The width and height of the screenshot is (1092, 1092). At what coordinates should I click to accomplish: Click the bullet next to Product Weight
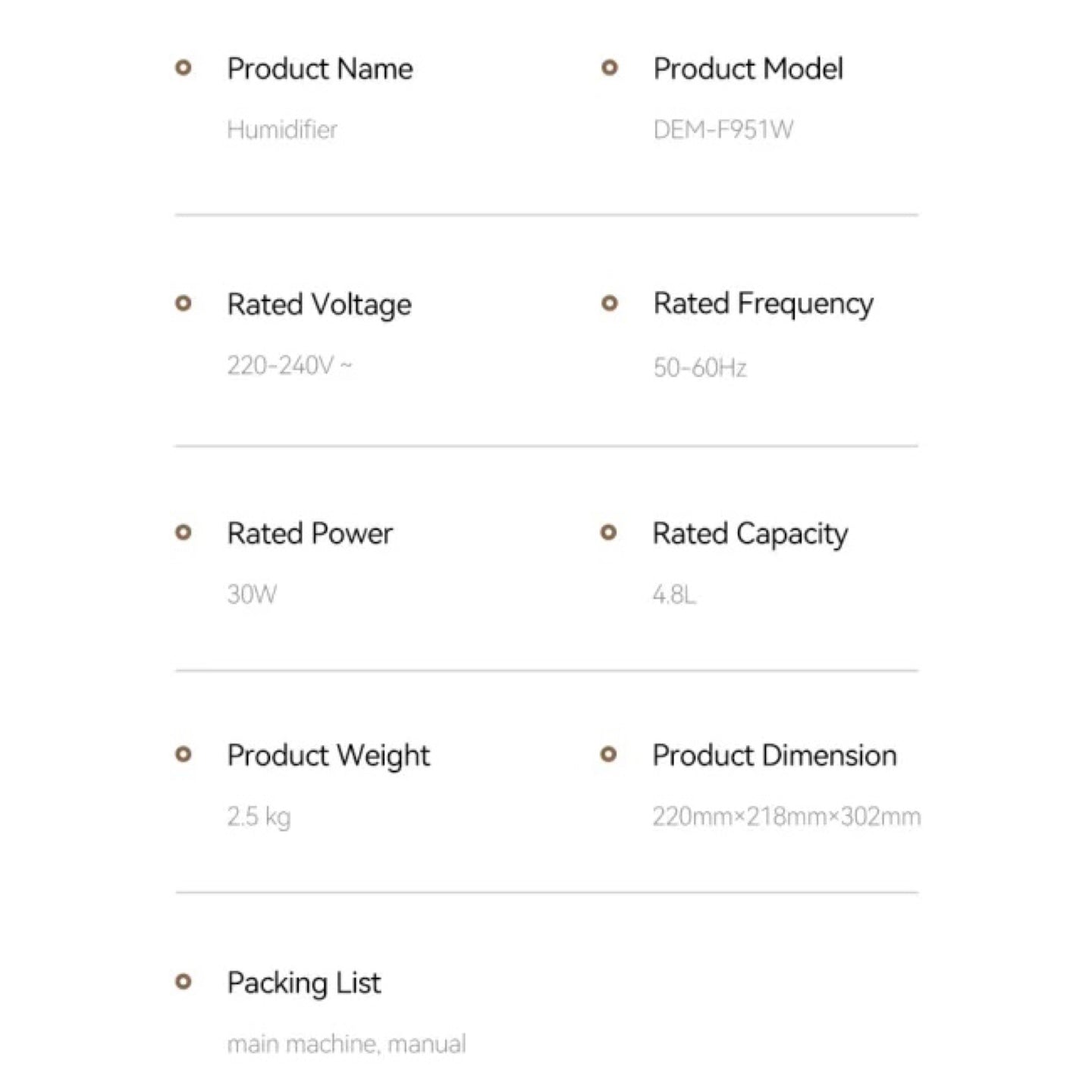point(183,755)
